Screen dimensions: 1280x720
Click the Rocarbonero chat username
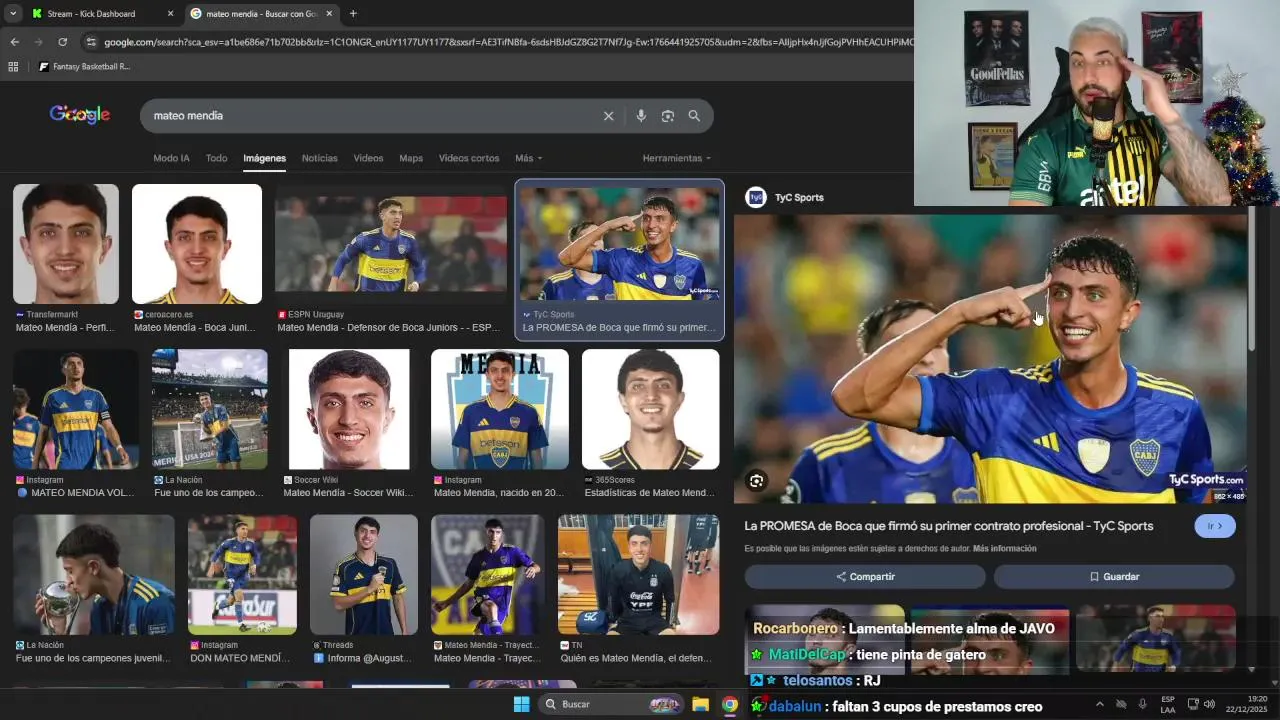pyautogui.click(x=795, y=629)
